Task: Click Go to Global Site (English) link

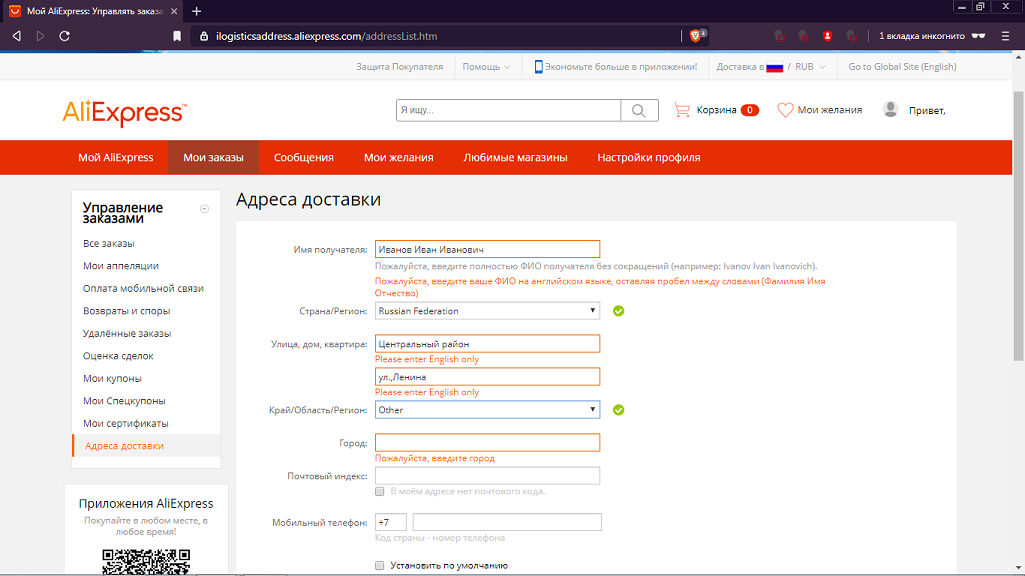Action: 902,67
